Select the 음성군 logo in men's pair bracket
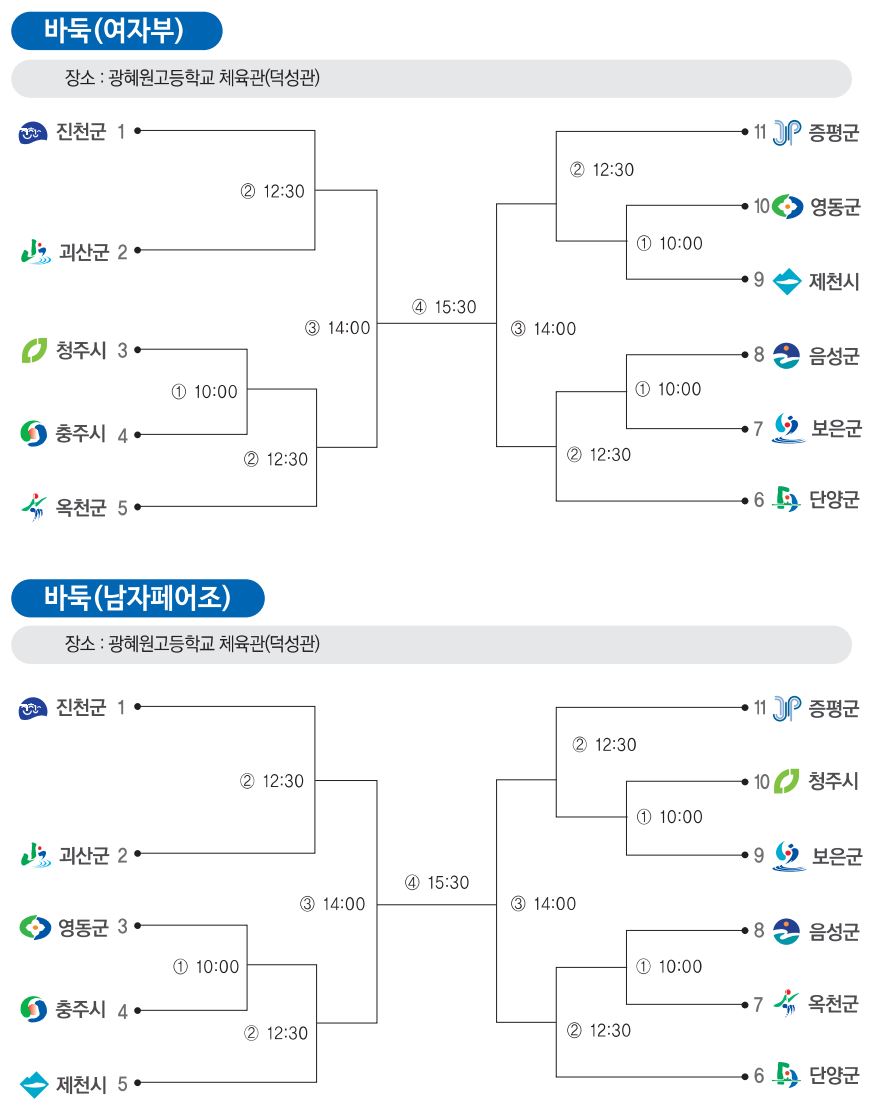This screenshot has width=878, height=1116. (x=786, y=932)
